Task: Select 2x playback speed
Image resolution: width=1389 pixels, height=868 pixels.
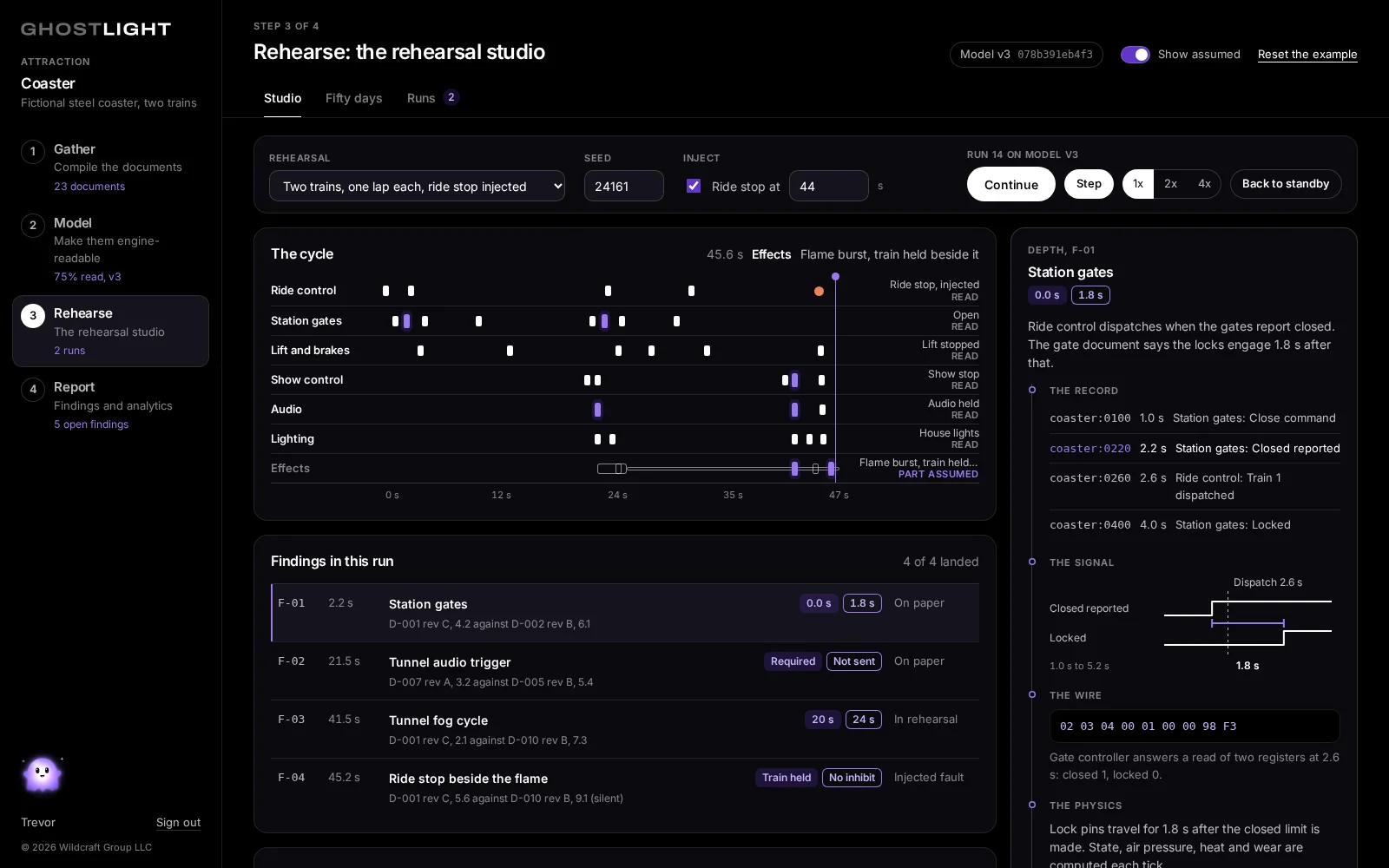Action: pyautogui.click(x=1170, y=184)
